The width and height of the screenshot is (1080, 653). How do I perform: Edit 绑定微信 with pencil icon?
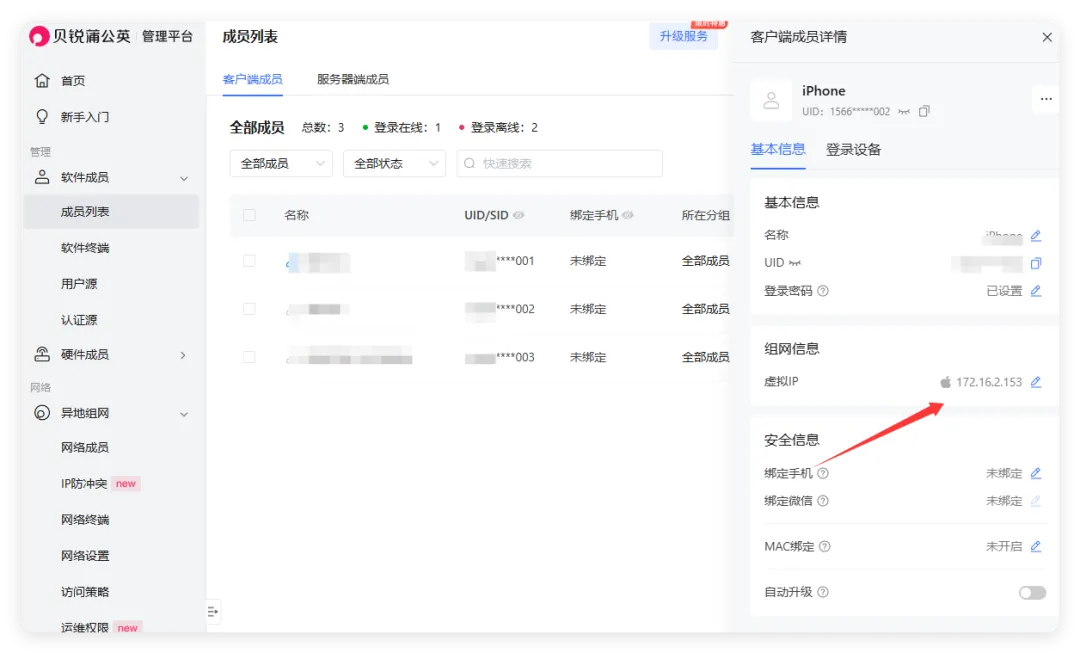1036,501
